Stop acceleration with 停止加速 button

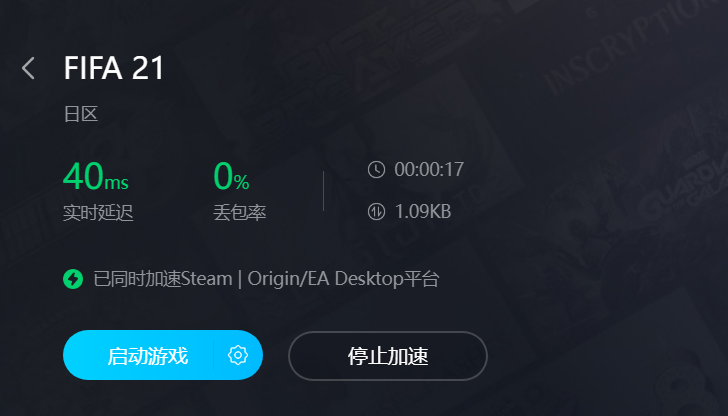(388, 356)
